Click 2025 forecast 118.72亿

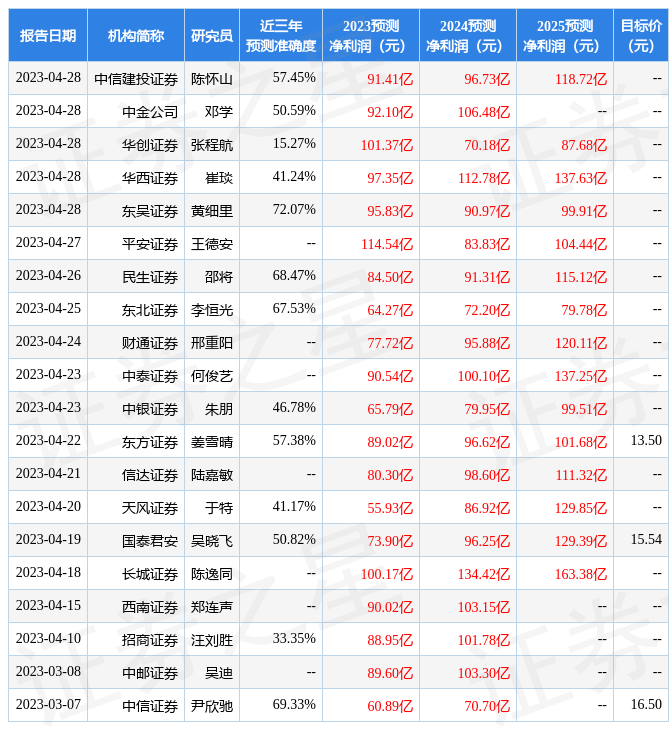point(581,79)
